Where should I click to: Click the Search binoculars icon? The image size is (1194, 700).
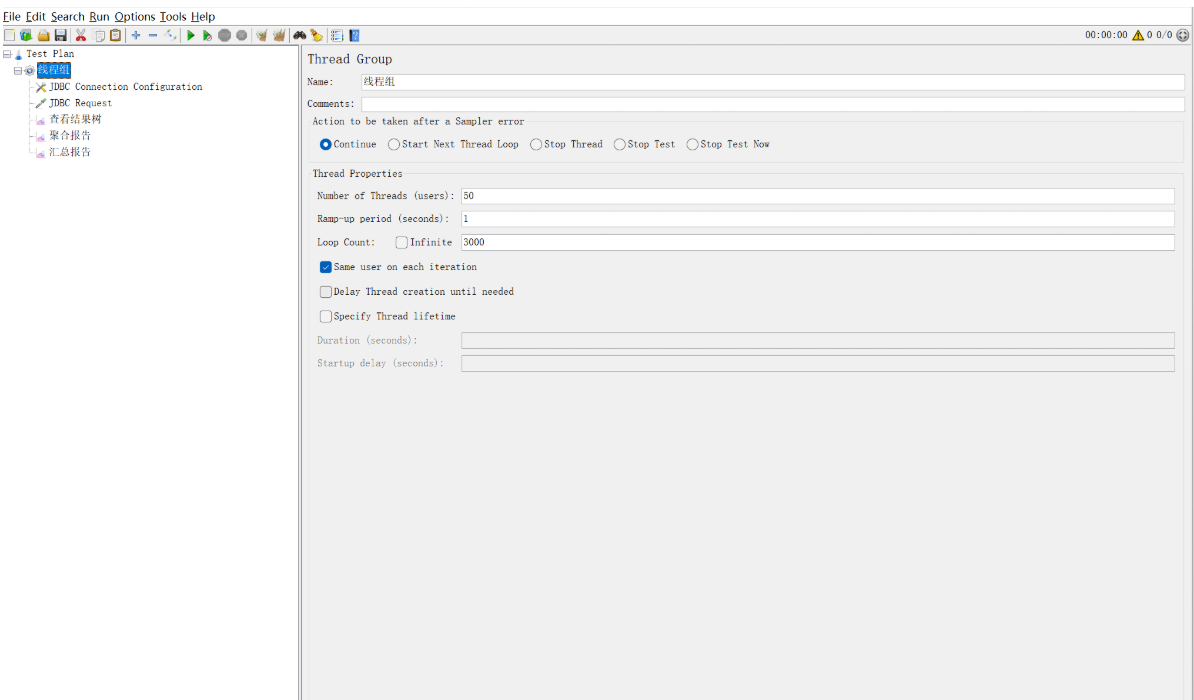[x=300, y=35]
